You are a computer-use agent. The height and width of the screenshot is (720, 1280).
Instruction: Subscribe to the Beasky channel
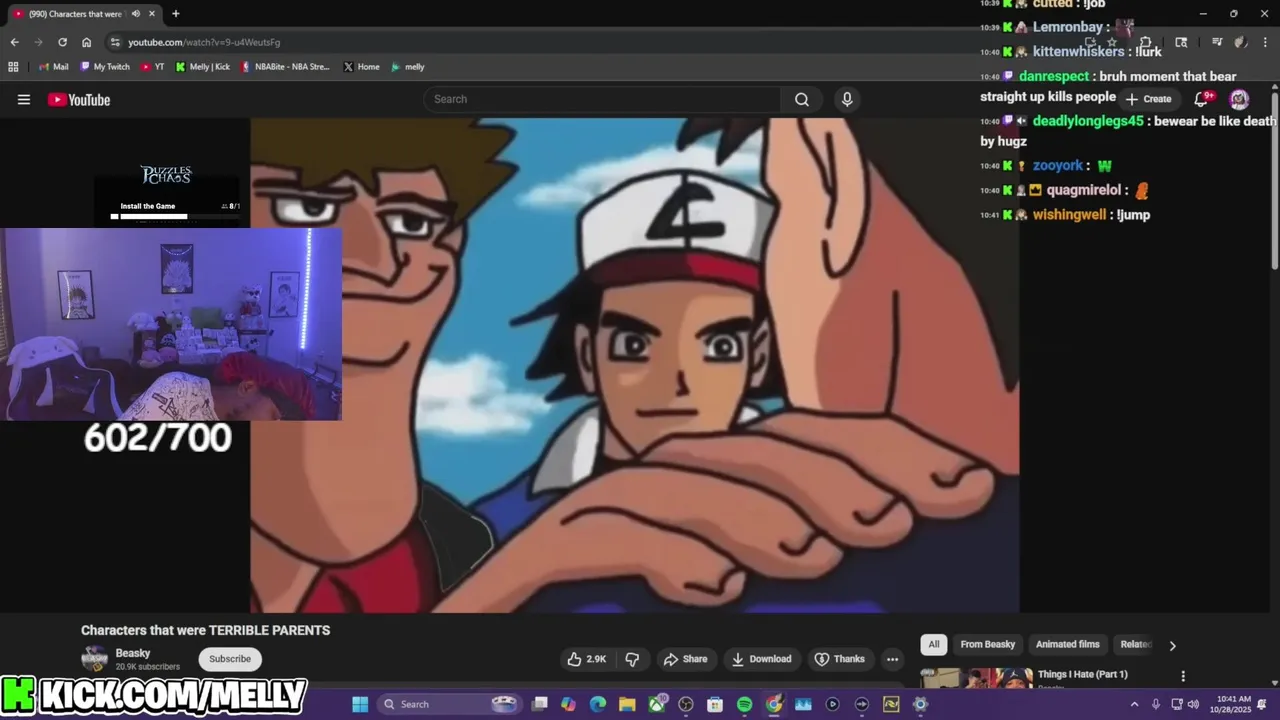(230, 659)
